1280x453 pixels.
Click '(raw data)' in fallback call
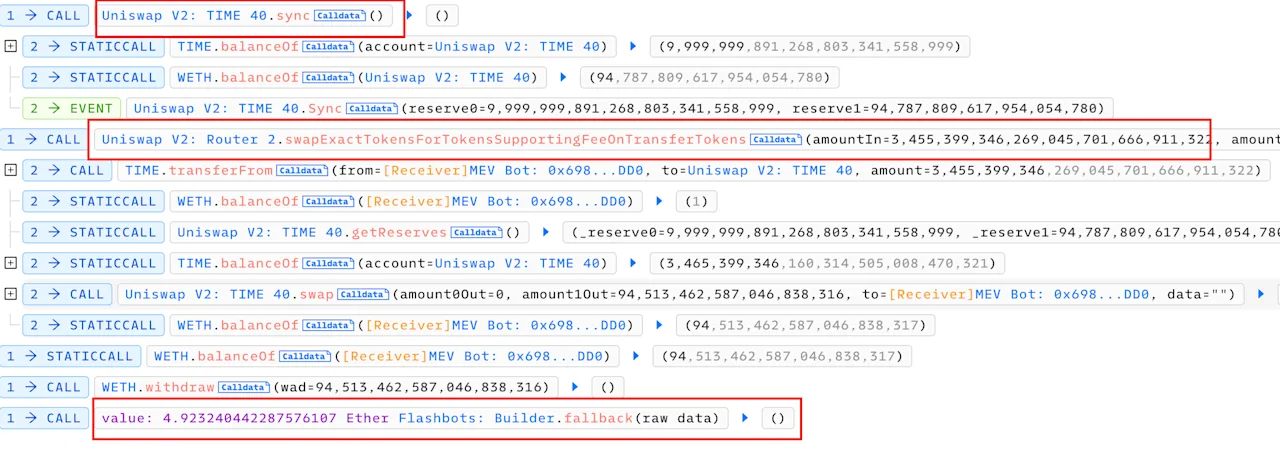click(x=679, y=419)
